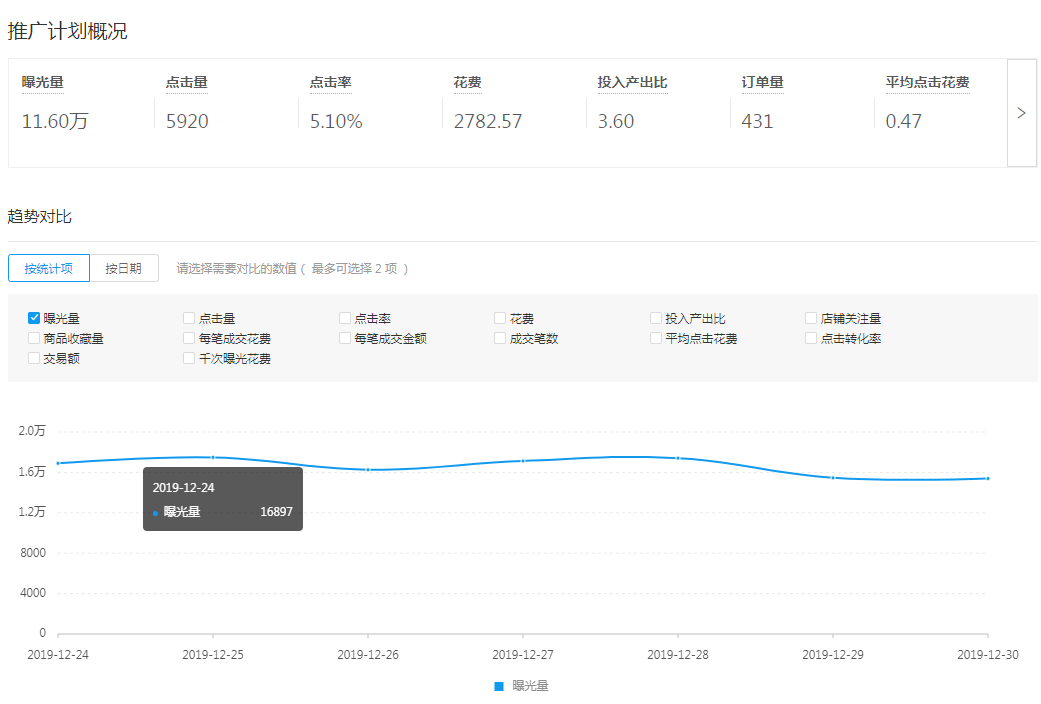This screenshot has width=1041, height=704.
Task: Click the chart data point for 2019-12-28
Action: tap(678, 458)
